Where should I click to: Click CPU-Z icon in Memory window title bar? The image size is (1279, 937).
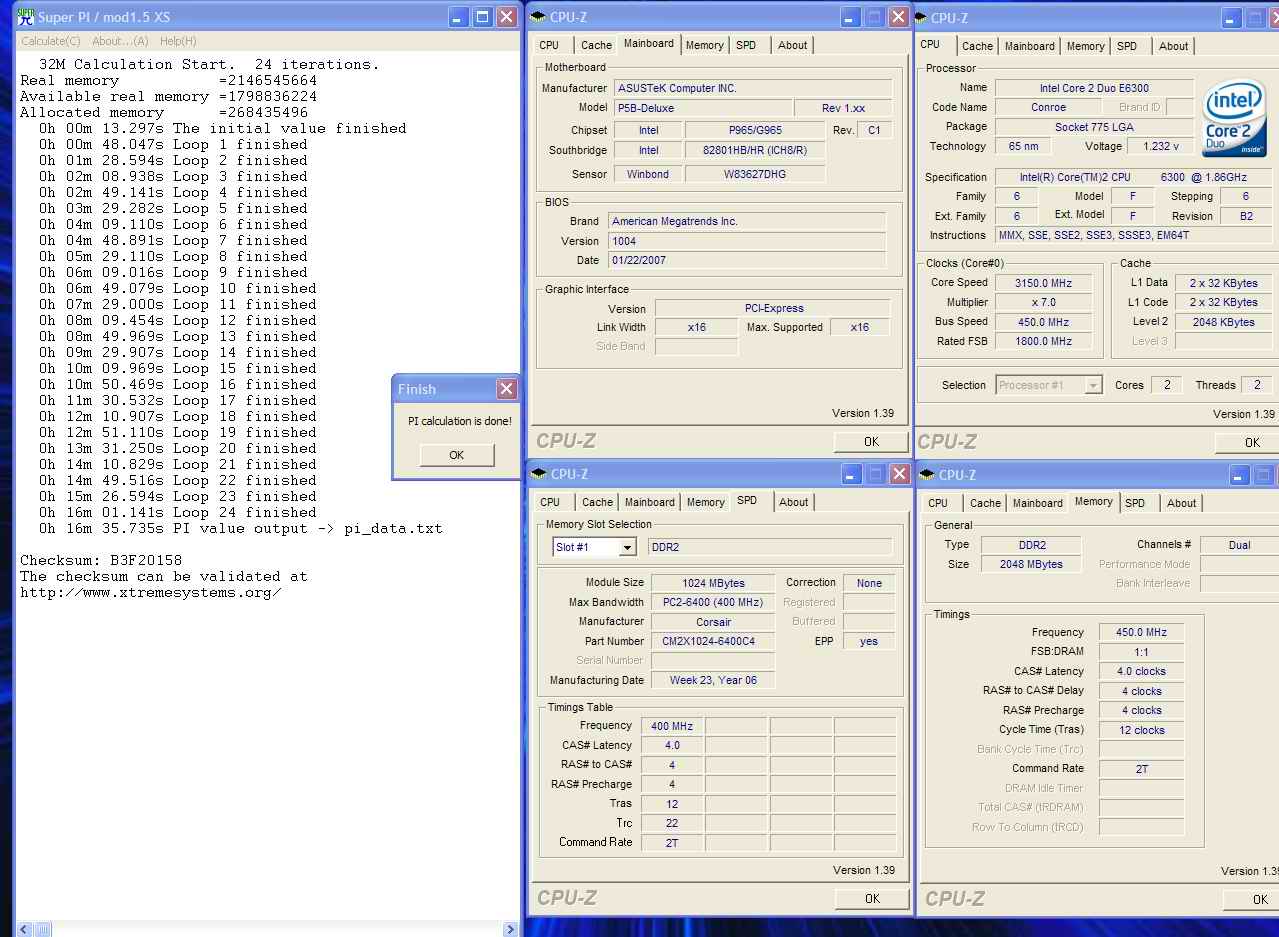tap(927, 475)
